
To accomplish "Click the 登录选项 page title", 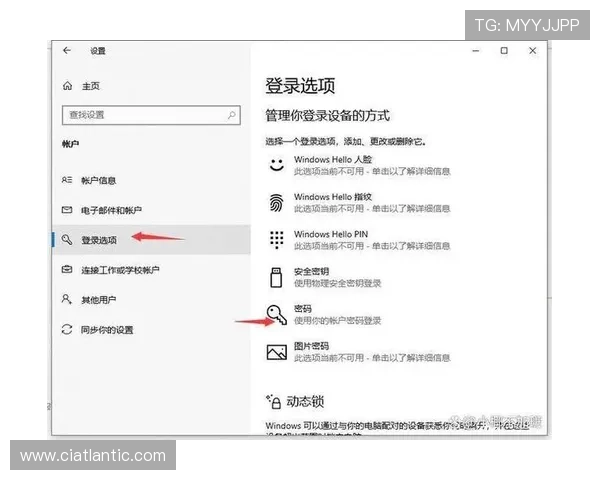I will point(300,85).
